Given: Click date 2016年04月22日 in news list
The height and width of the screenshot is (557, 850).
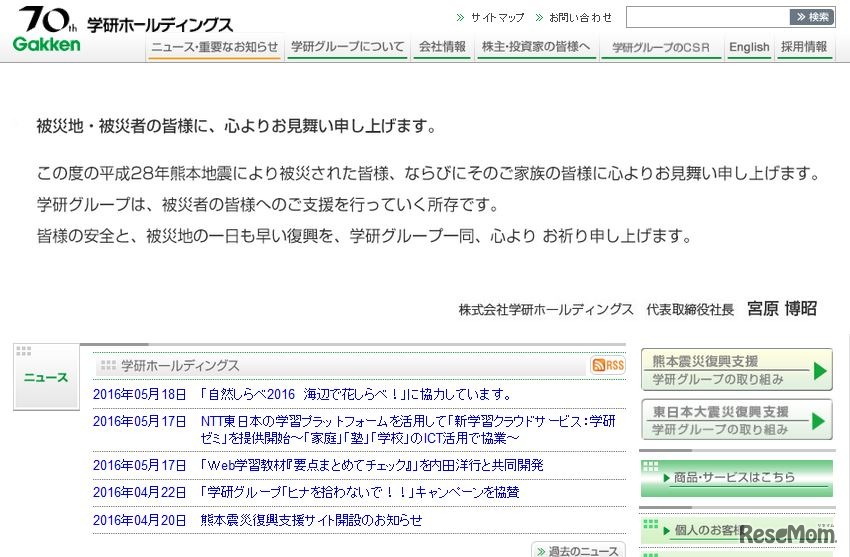Looking at the screenshot, I should pos(139,493).
